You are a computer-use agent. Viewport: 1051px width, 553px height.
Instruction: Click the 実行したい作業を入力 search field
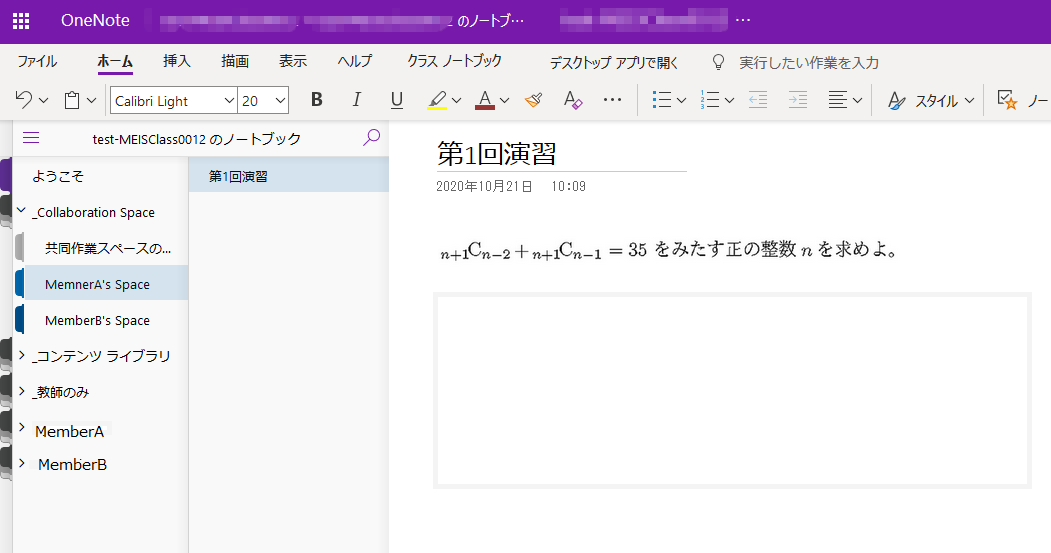click(x=809, y=63)
